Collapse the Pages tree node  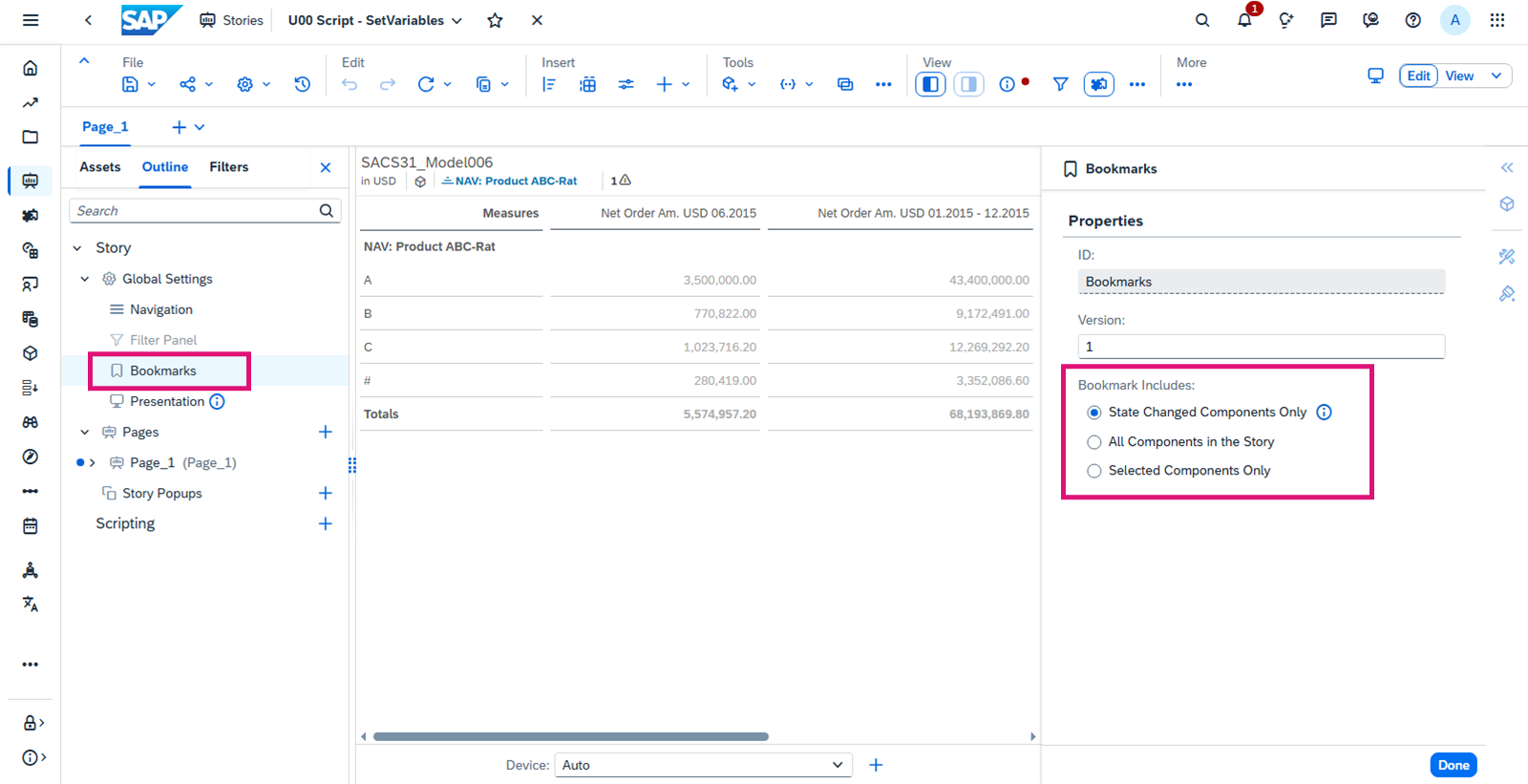[84, 433]
